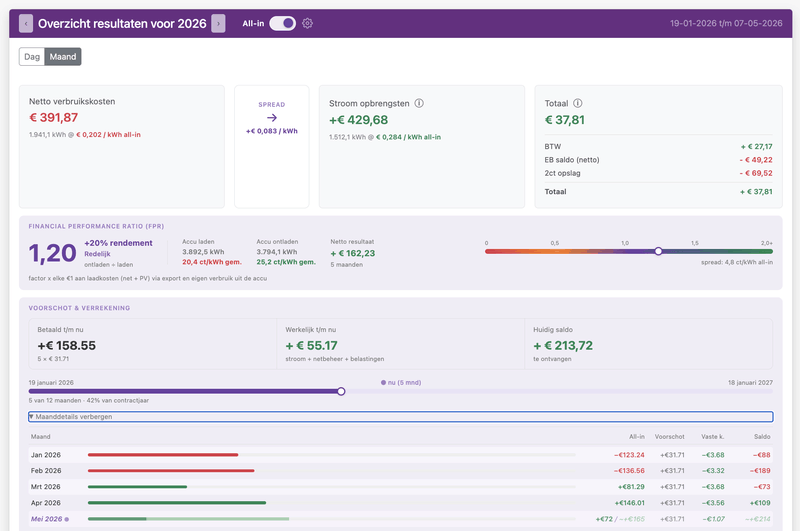
Task: Select the Feb 2026 row
Action: pyautogui.click(x=401, y=471)
